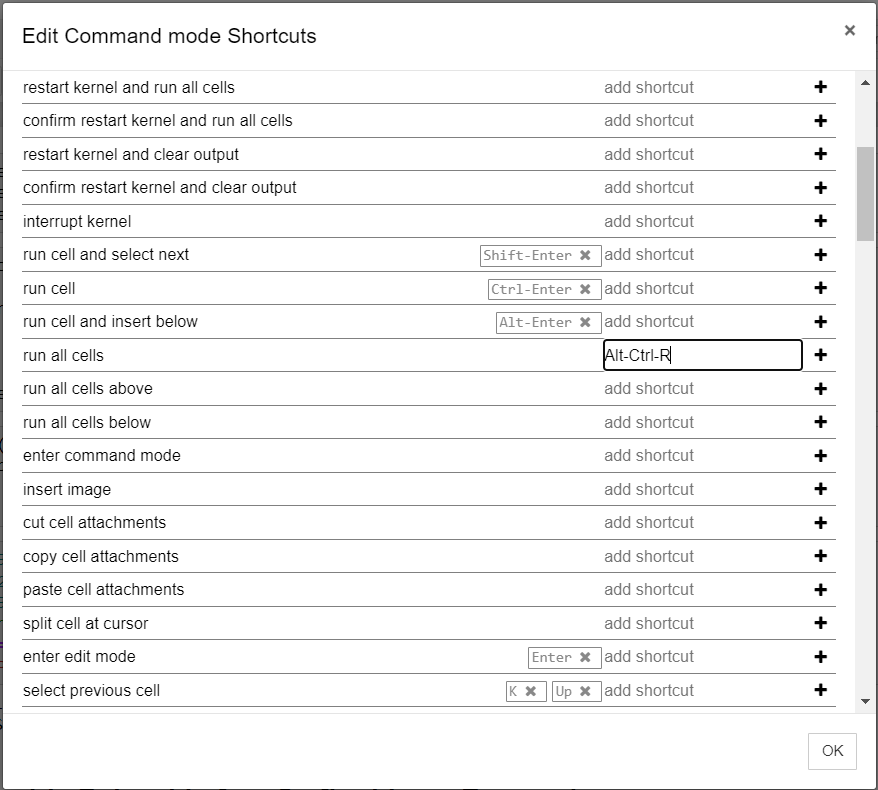Remove the Ctrl-Enter shortcut
878x790 pixels.
585,289
